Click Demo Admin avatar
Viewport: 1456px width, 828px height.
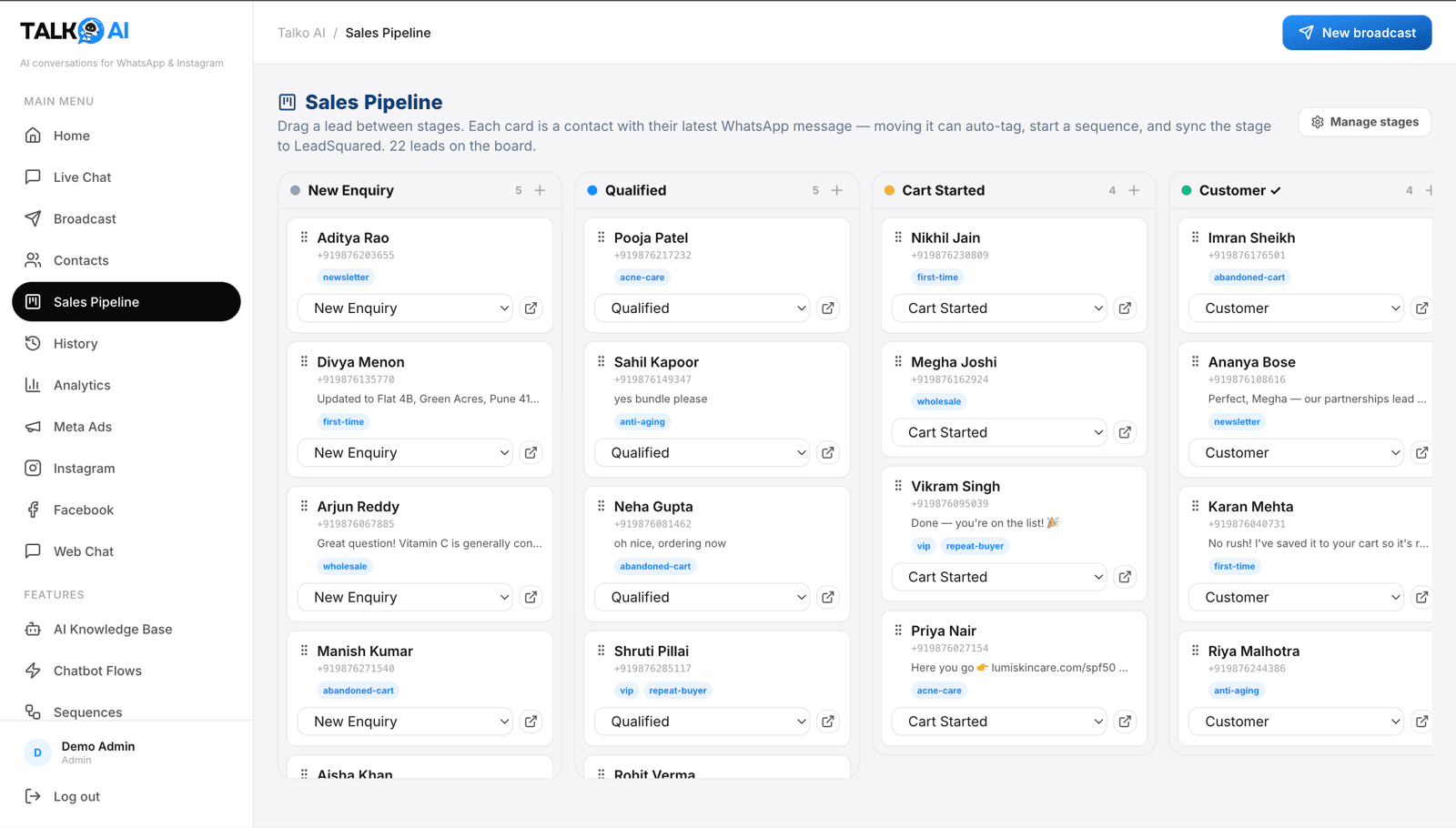[x=37, y=752]
